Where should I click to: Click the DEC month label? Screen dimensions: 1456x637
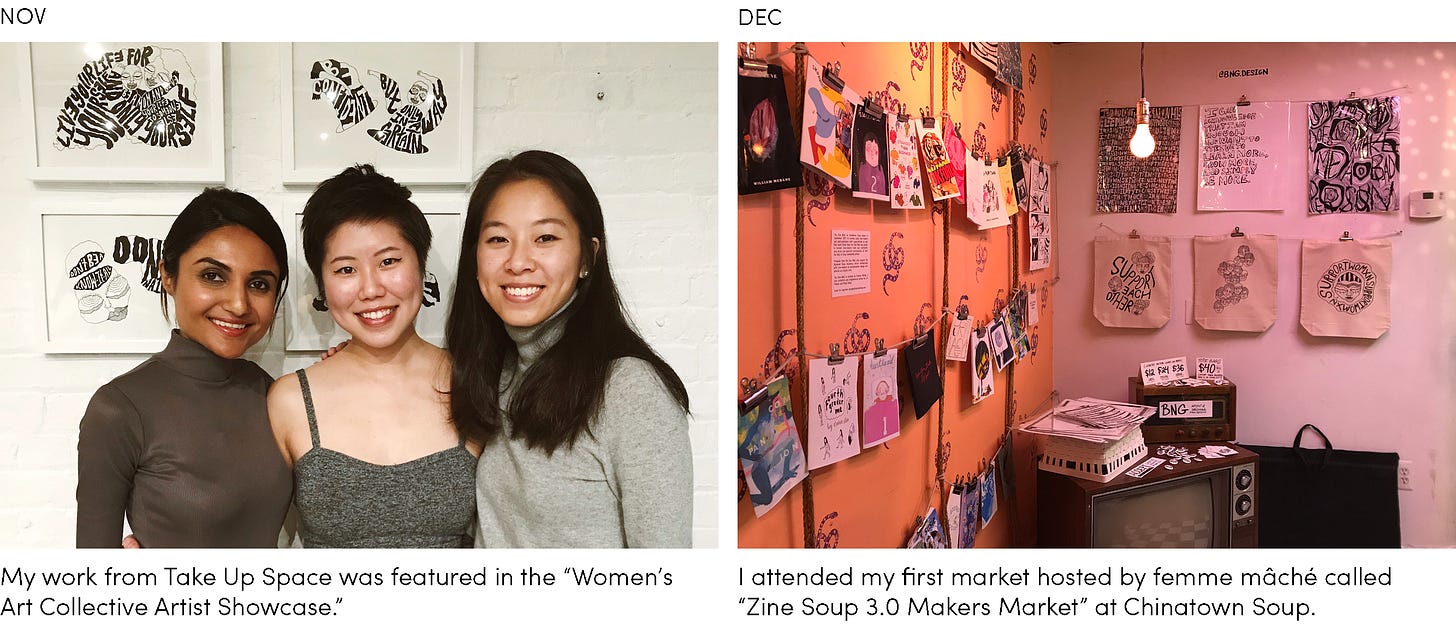tap(760, 17)
